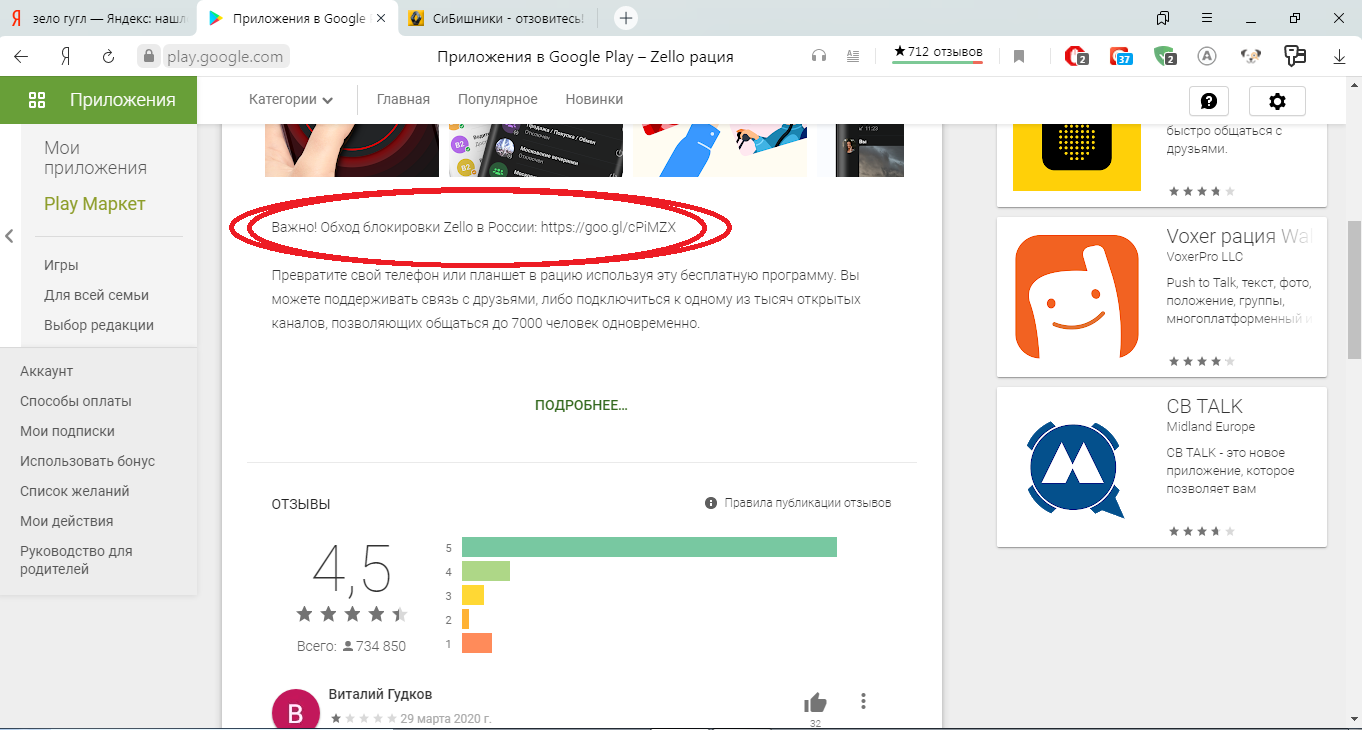1362x730 pixels.
Task: Click the green 5-star rating bar
Action: pyautogui.click(x=649, y=547)
